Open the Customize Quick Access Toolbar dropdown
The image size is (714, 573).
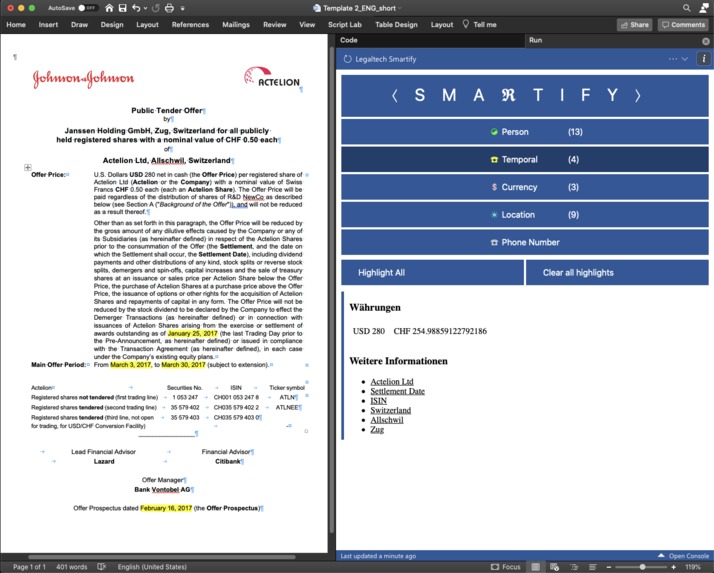point(183,8)
